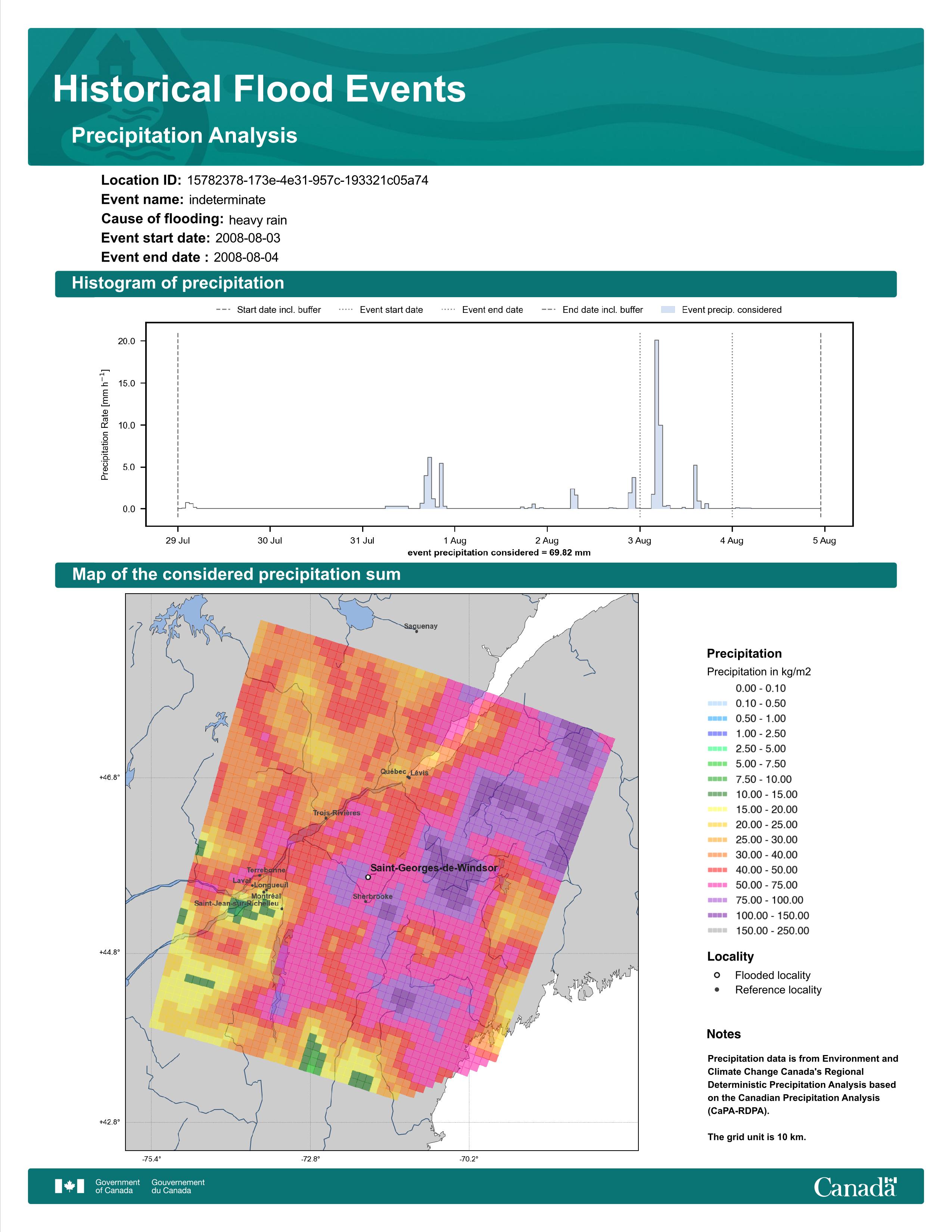The image size is (952, 1232).
Task: Click the Saint-Jean-sur-Richelieu map label
Action: click(236, 903)
